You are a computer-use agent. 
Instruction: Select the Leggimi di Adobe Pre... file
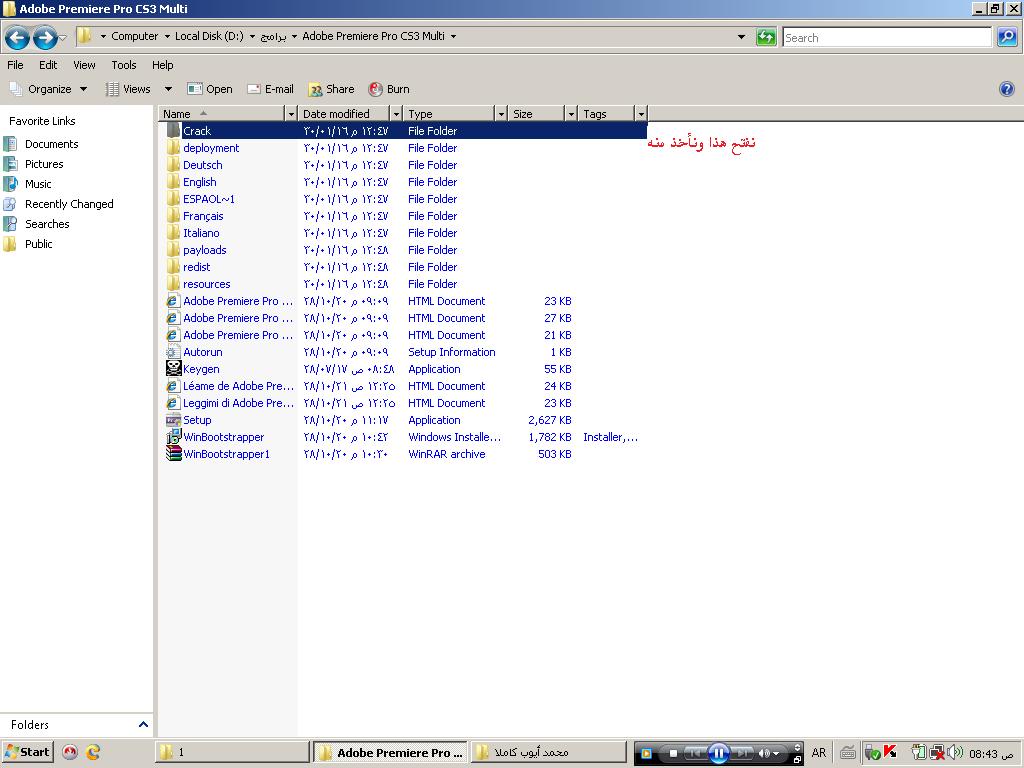click(238, 403)
